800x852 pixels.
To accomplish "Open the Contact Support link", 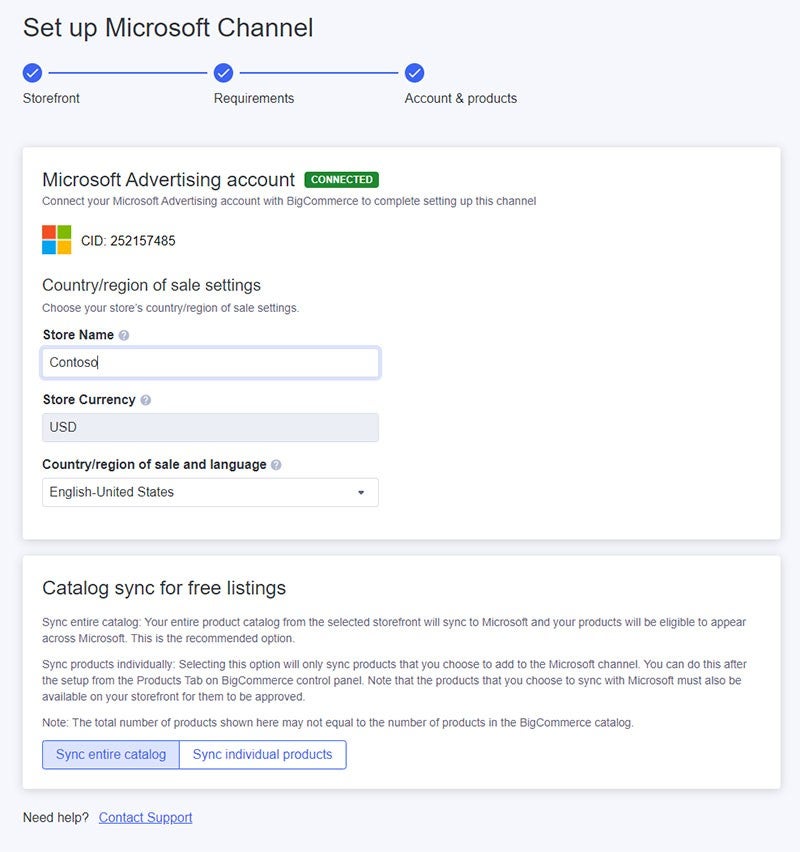I will tap(145, 817).
